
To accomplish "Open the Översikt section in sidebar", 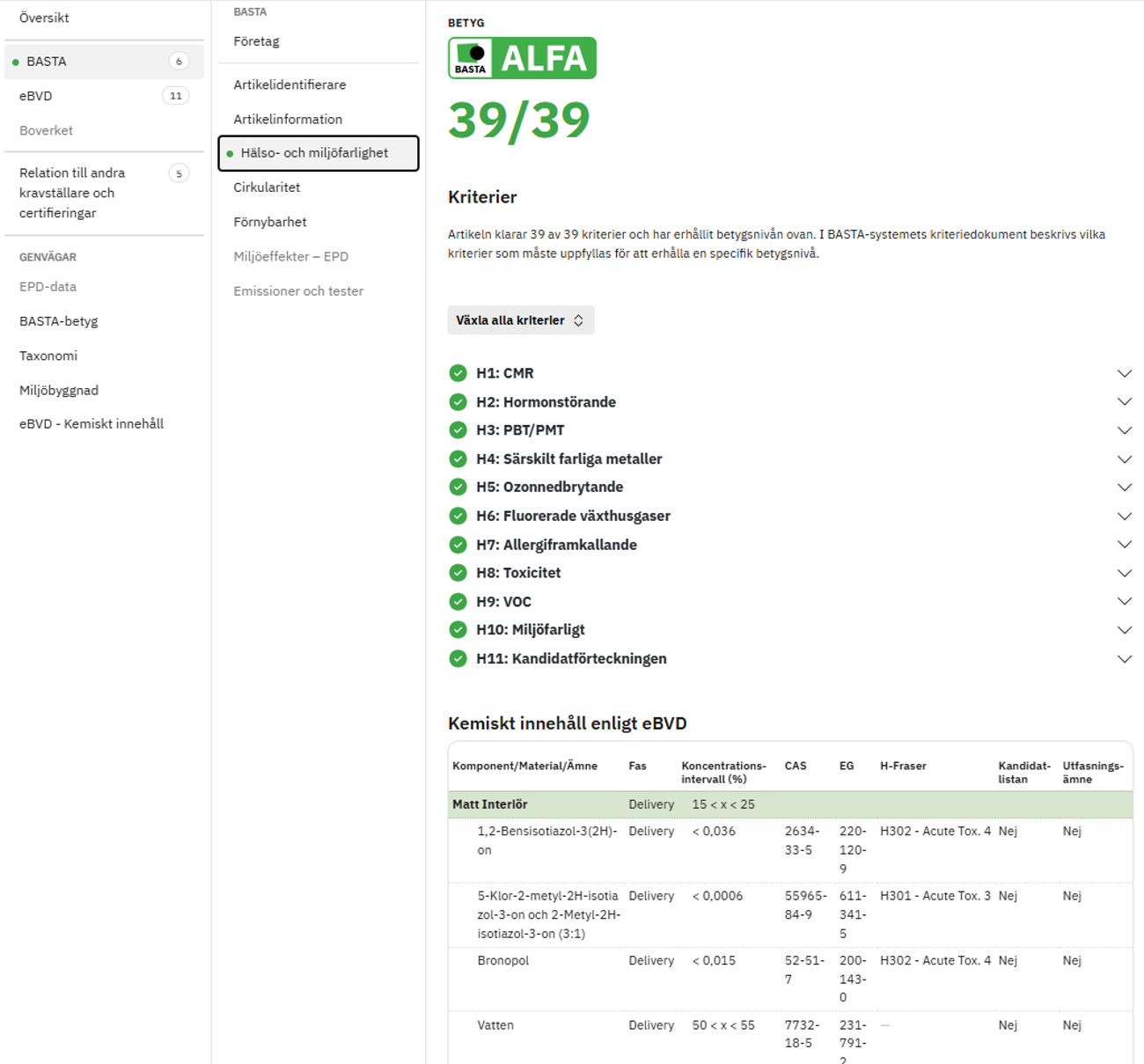I will pos(44,18).
